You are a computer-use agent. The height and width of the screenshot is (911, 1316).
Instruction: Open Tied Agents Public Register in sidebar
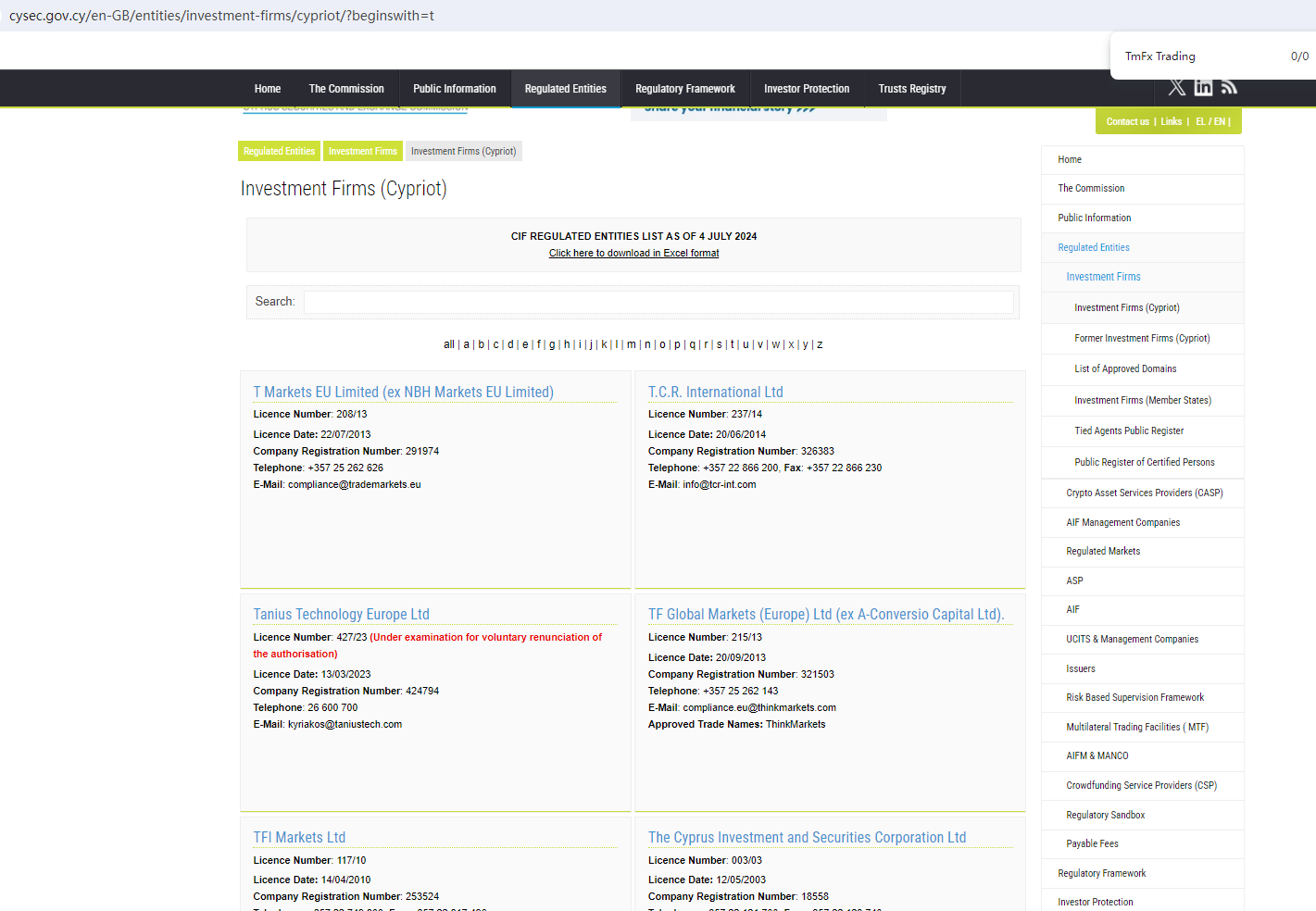point(1129,431)
